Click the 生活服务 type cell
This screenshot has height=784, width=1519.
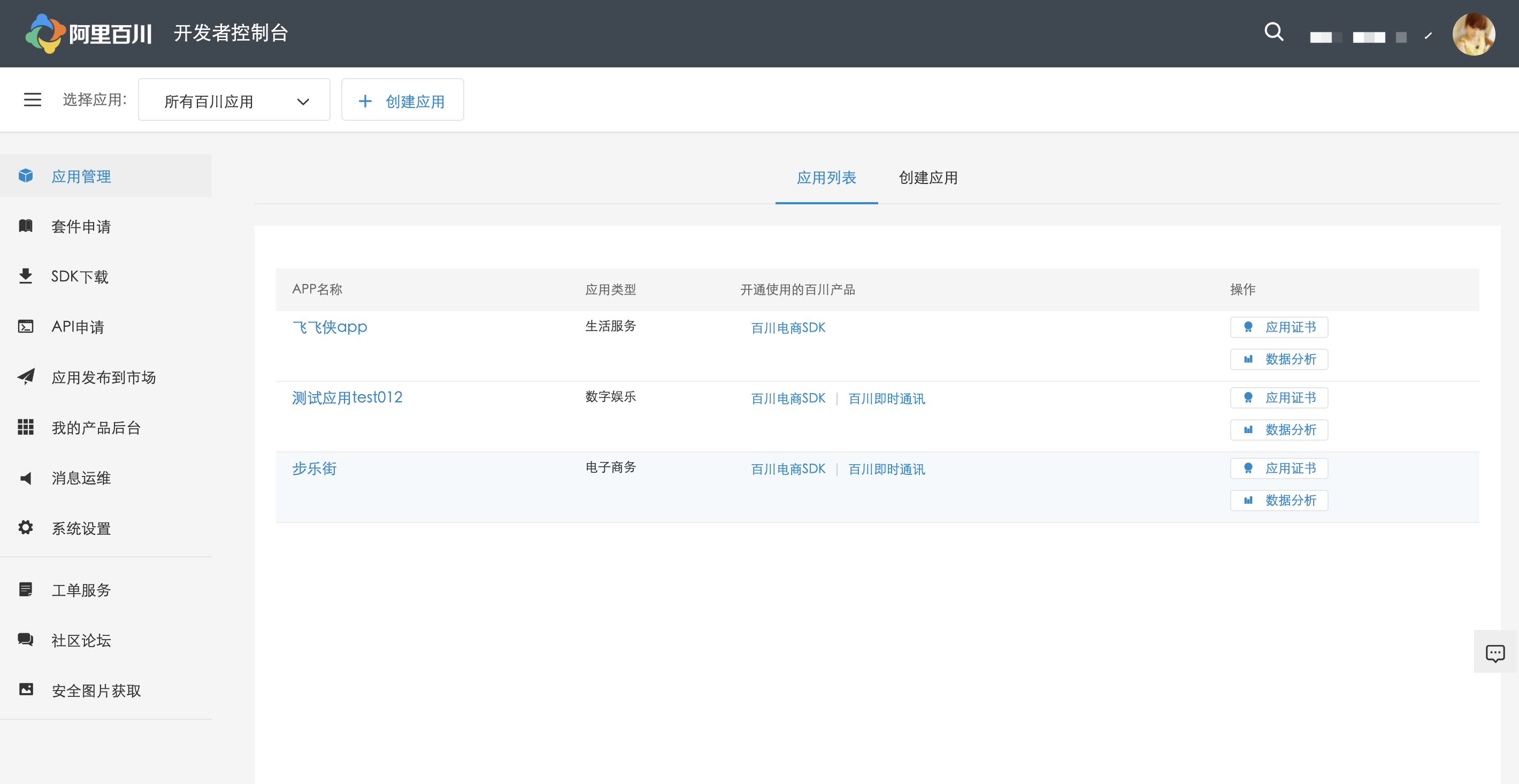(610, 326)
